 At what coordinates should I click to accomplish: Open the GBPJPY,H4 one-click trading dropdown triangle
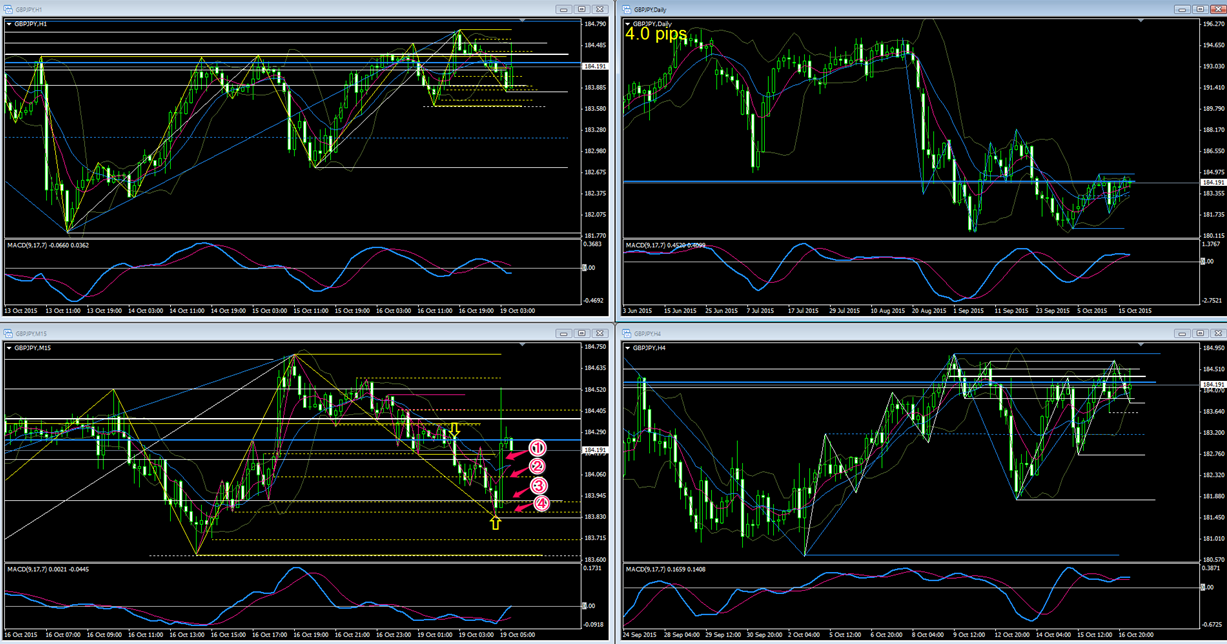(x=628, y=348)
